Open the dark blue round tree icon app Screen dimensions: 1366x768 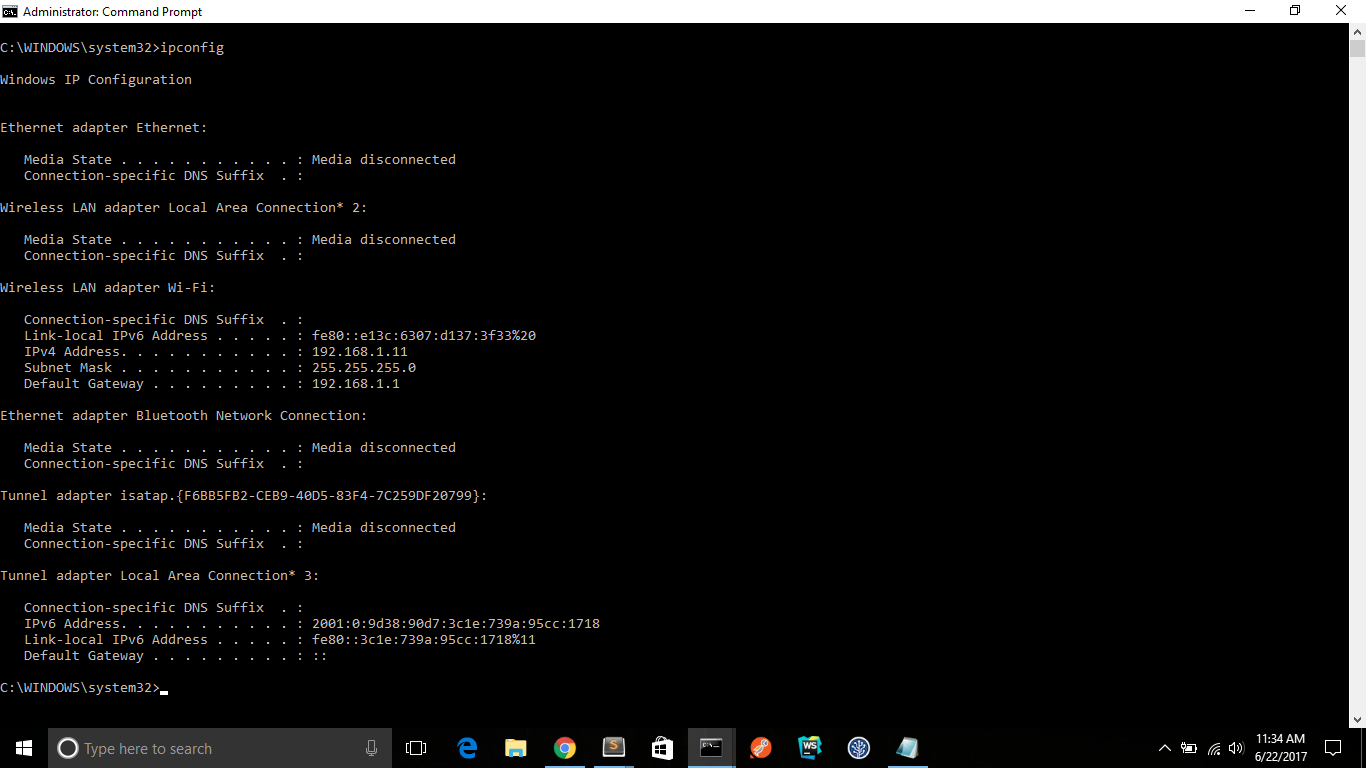click(x=858, y=748)
